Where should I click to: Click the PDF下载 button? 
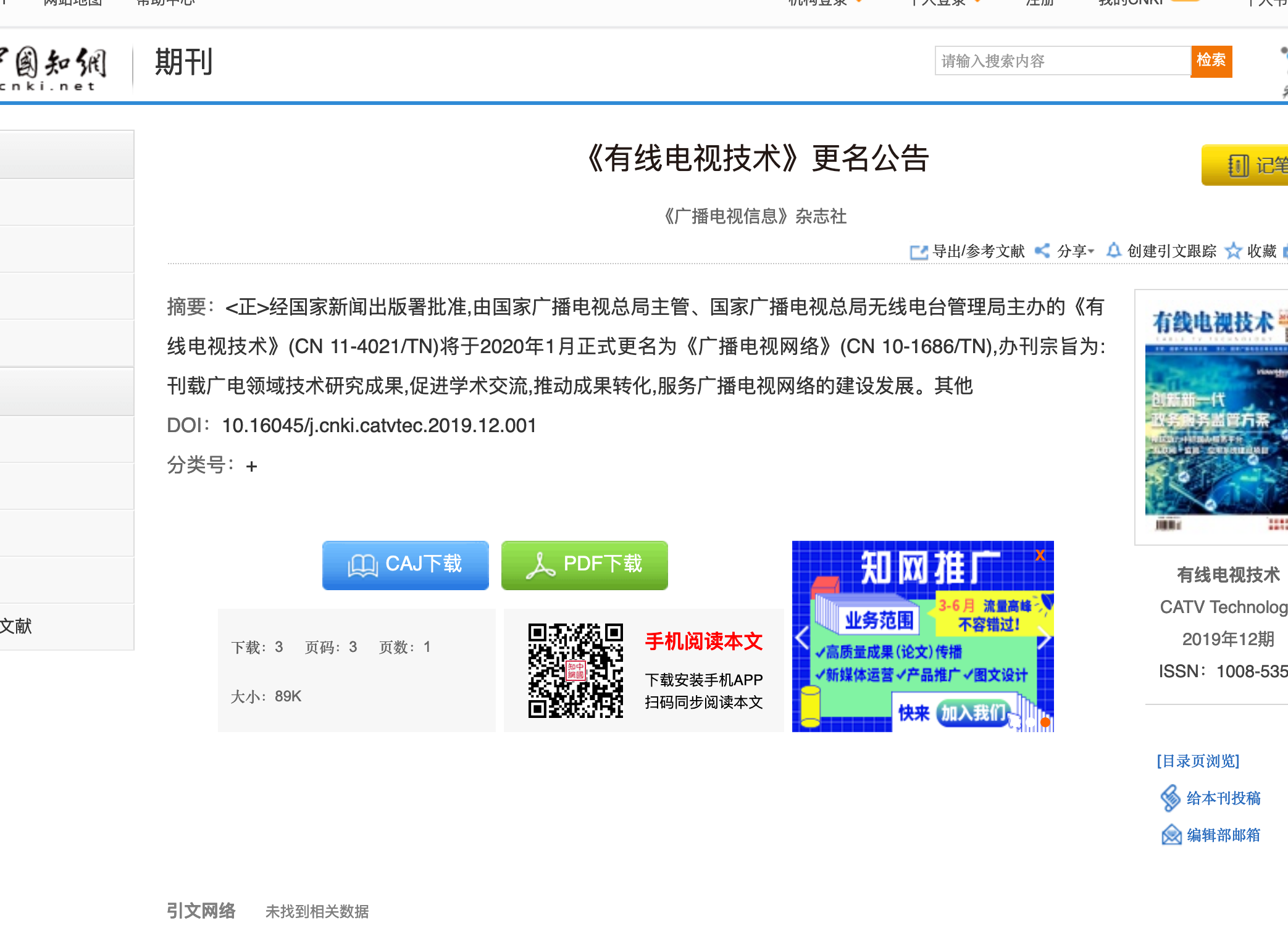point(584,565)
